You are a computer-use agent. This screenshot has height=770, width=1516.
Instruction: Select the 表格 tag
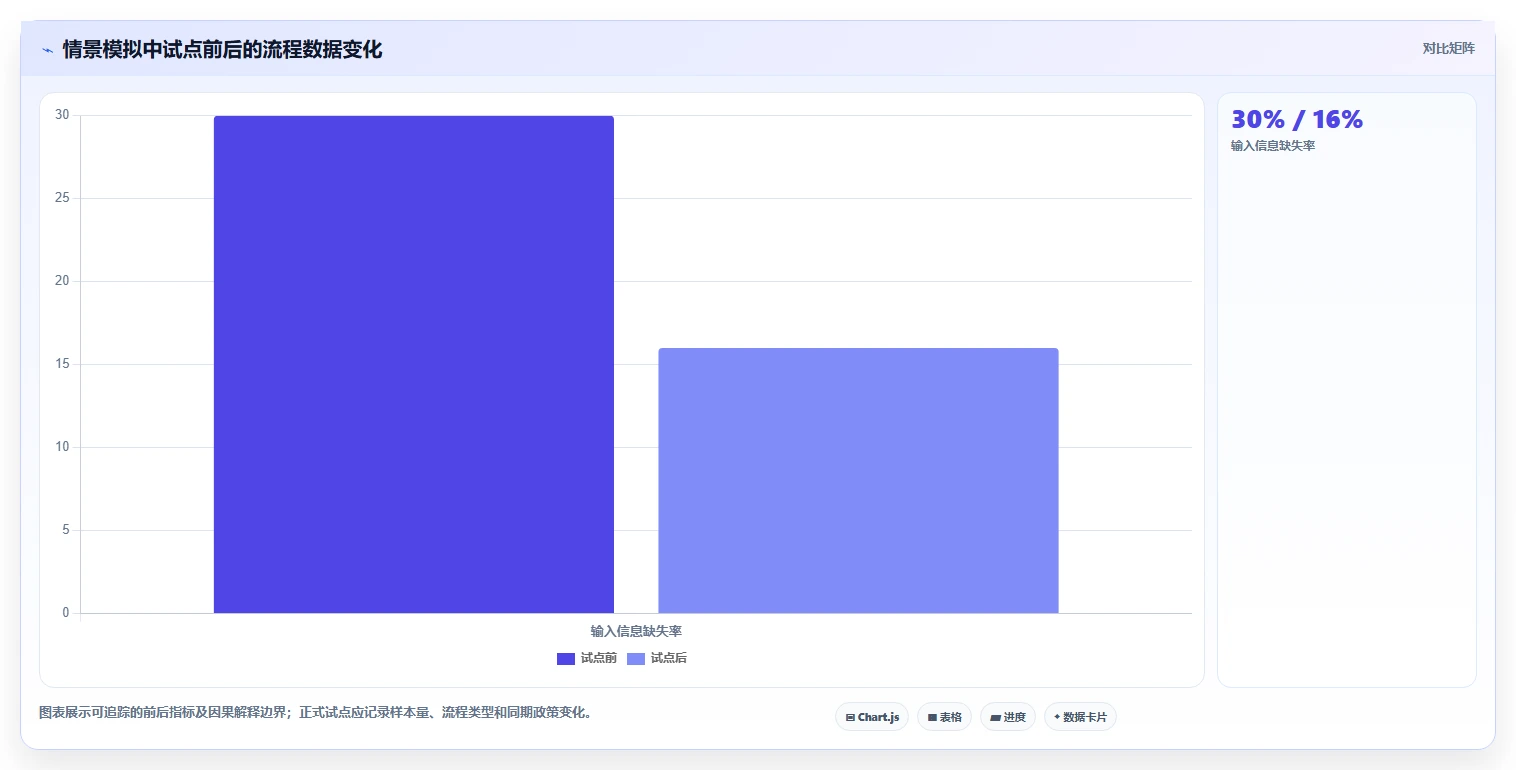coord(944,717)
